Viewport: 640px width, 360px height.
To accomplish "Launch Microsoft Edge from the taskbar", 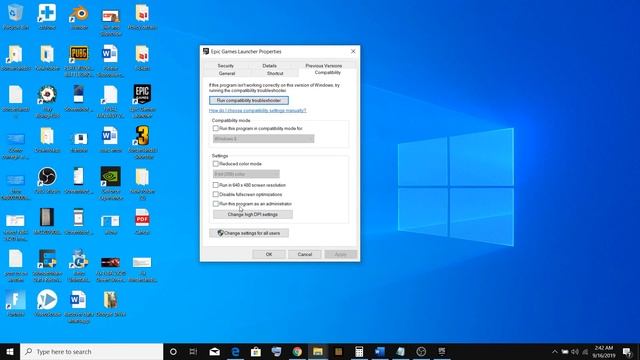I will [236, 351].
